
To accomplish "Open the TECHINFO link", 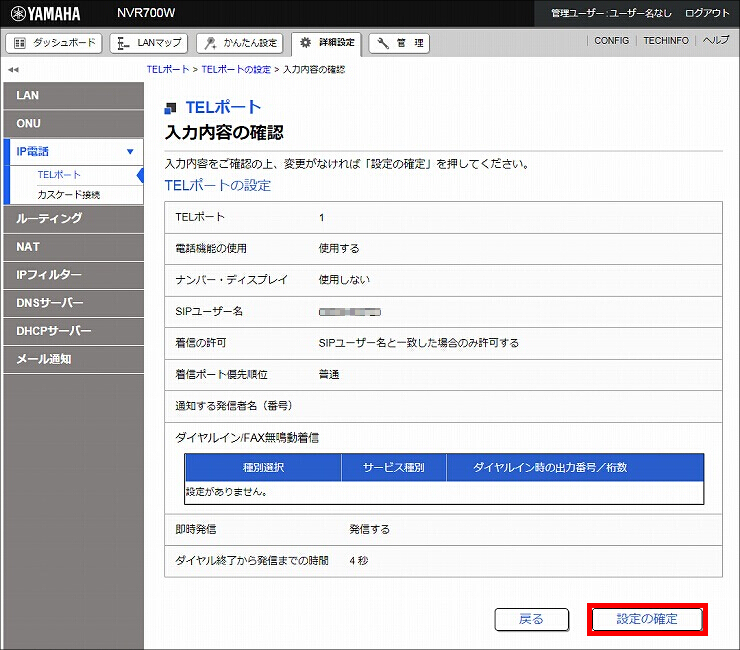I will pyautogui.click(x=666, y=41).
